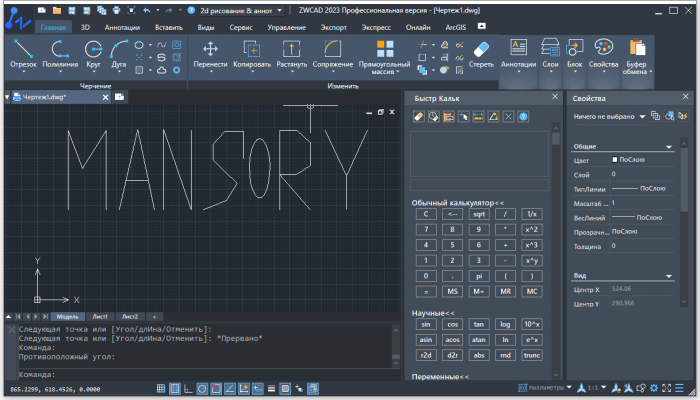This screenshot has width=700, height=400.
Task: Click the Перенести move tool
Action: coord(210,52)
